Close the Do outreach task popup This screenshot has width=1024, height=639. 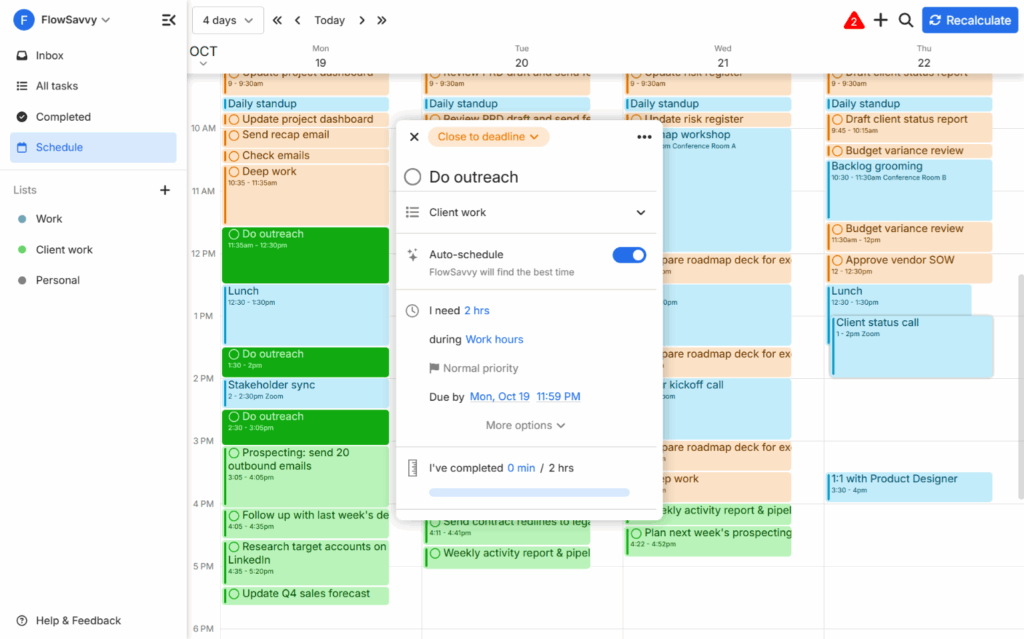coord(414,137)
